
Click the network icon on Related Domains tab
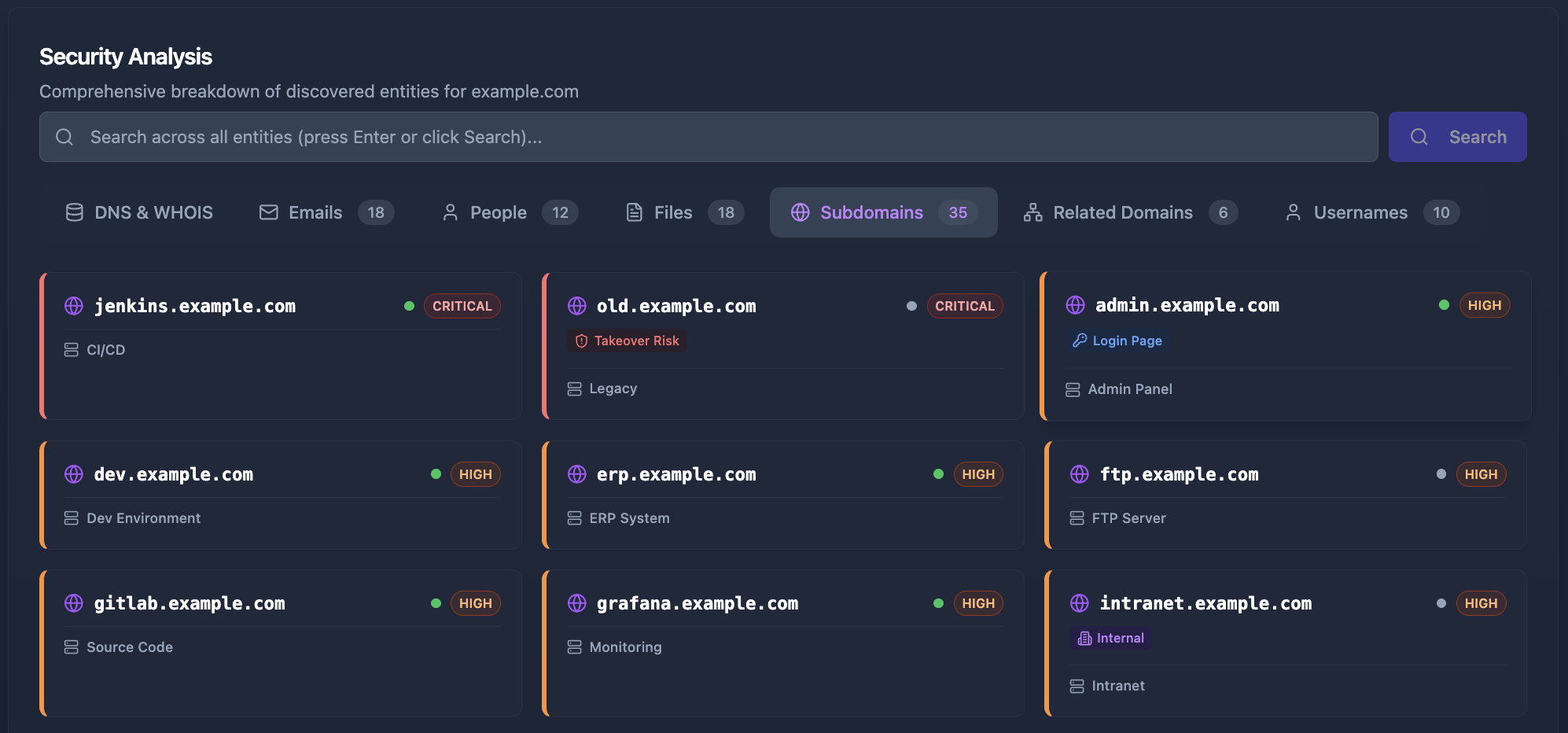(x=1032, y=212)
